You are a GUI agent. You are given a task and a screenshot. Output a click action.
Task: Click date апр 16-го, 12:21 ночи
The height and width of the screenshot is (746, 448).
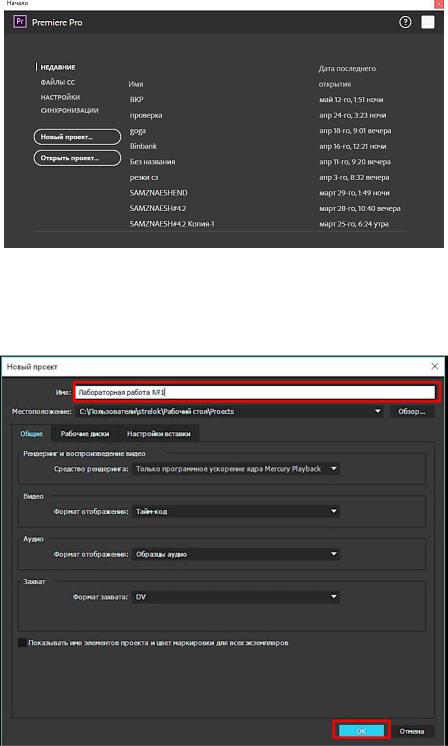(352, 146)
